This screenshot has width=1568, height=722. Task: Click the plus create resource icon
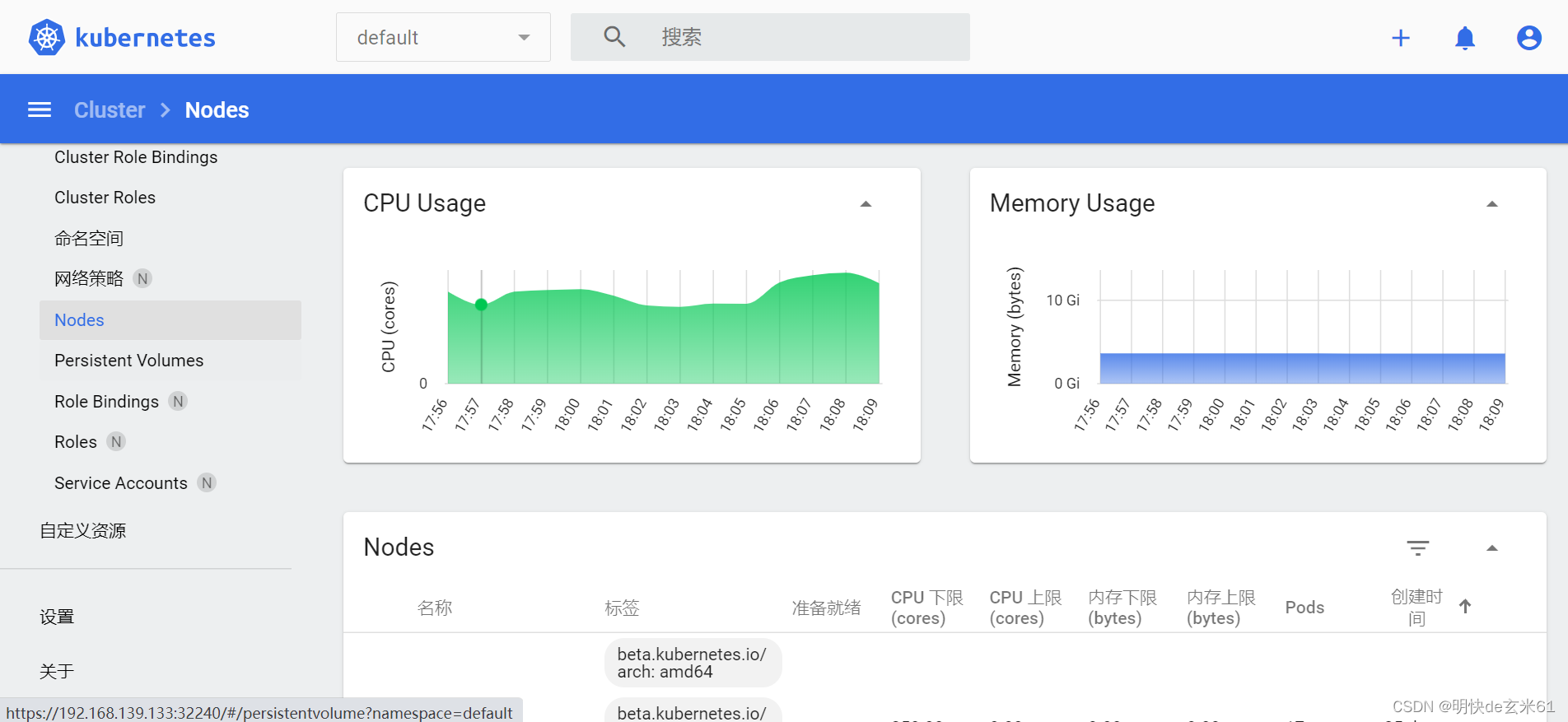pos(1401,38)
